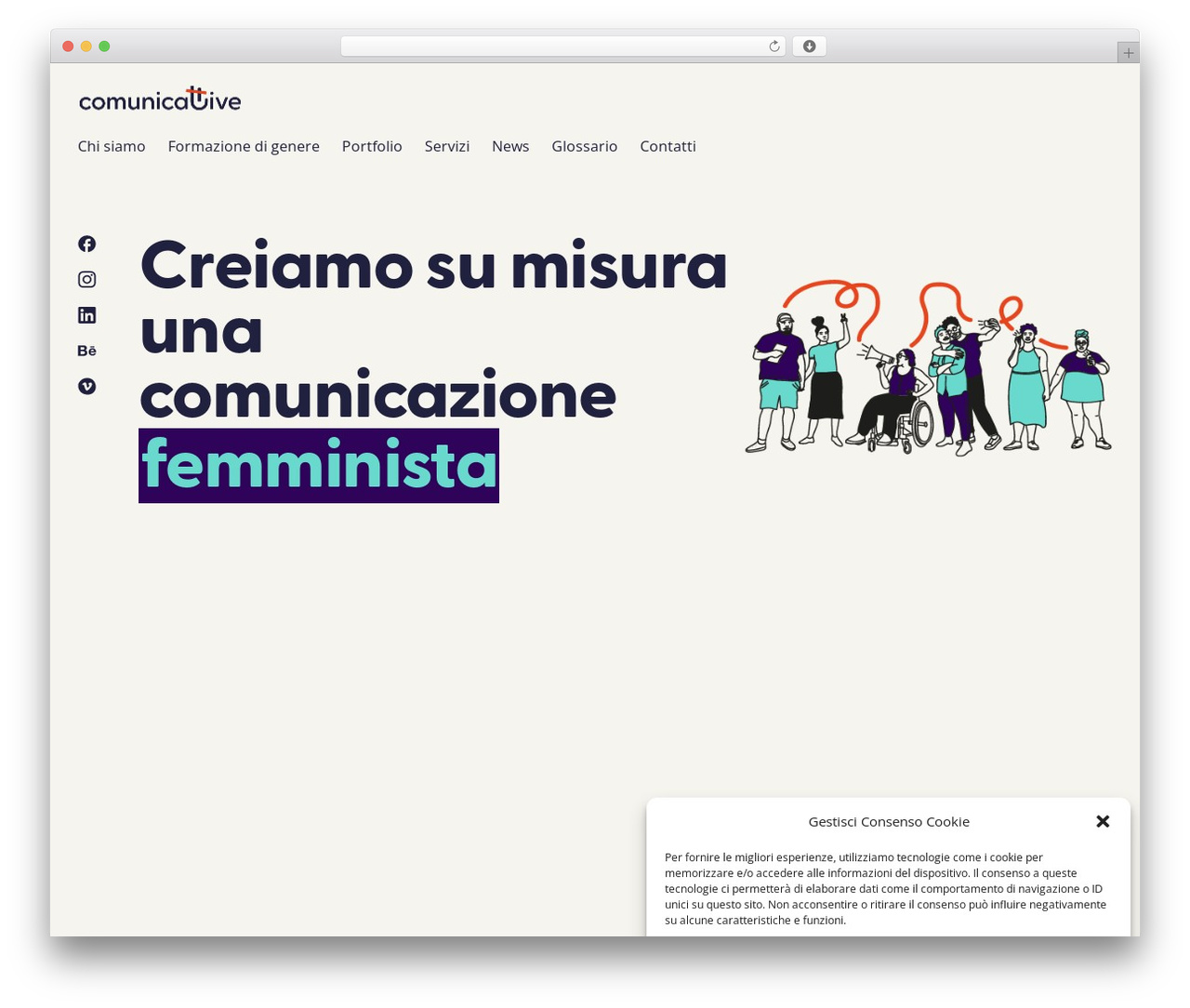Click the comunicattive logo
Viewport: 1190px width, 1008px height.
(160, 99)
